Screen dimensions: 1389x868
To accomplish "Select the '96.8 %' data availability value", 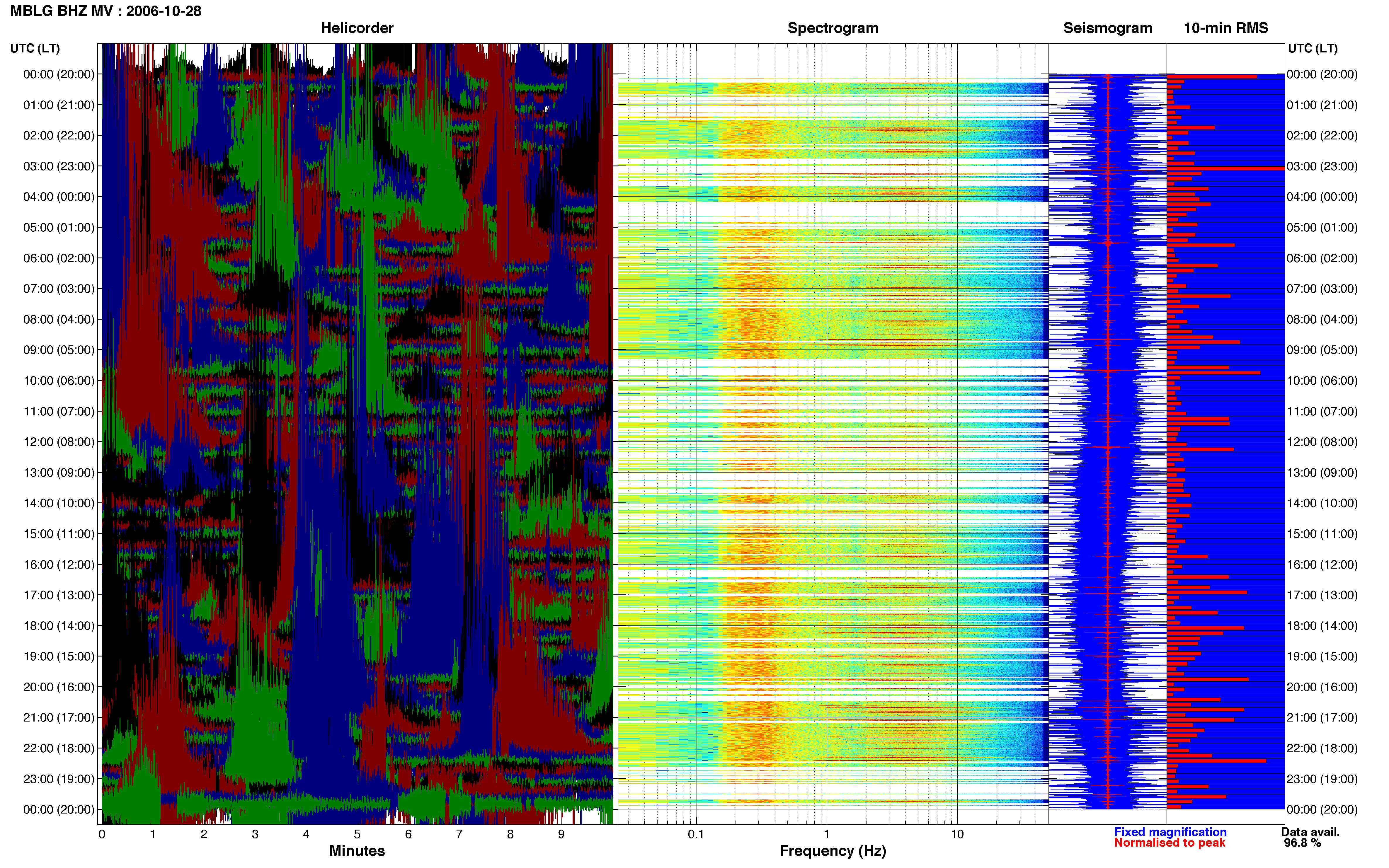I will point(1302,843).
